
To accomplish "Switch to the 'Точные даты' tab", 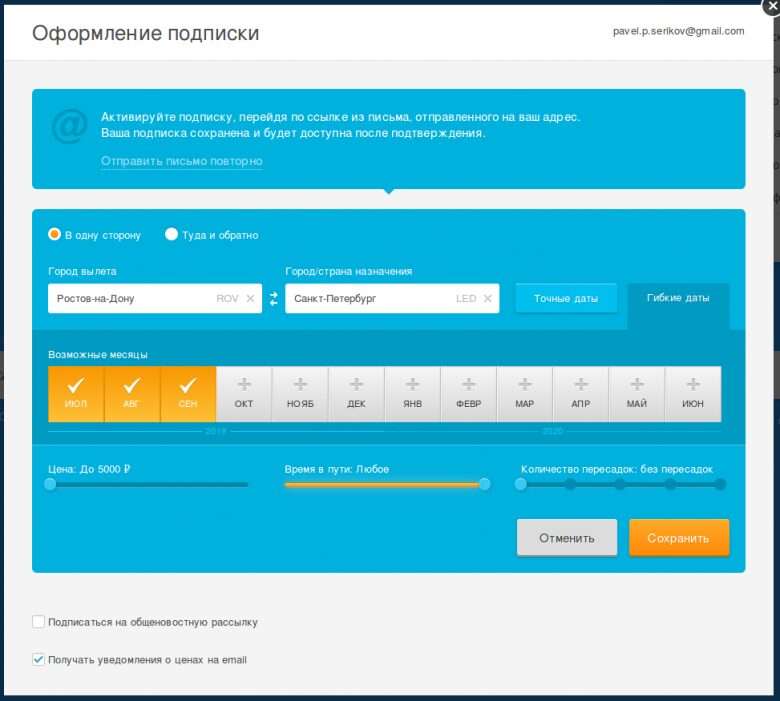I will click(566, 298).
